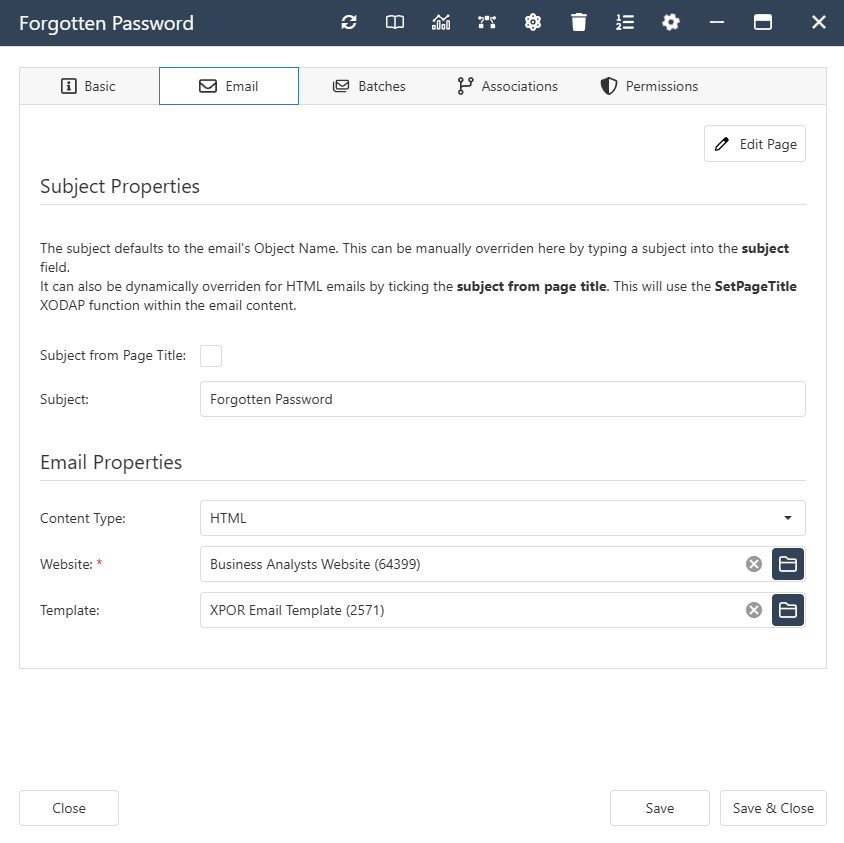Viewport: 844px width, 843px height.
Task: Open the numbered list icon
Action: tap(624, 22)
